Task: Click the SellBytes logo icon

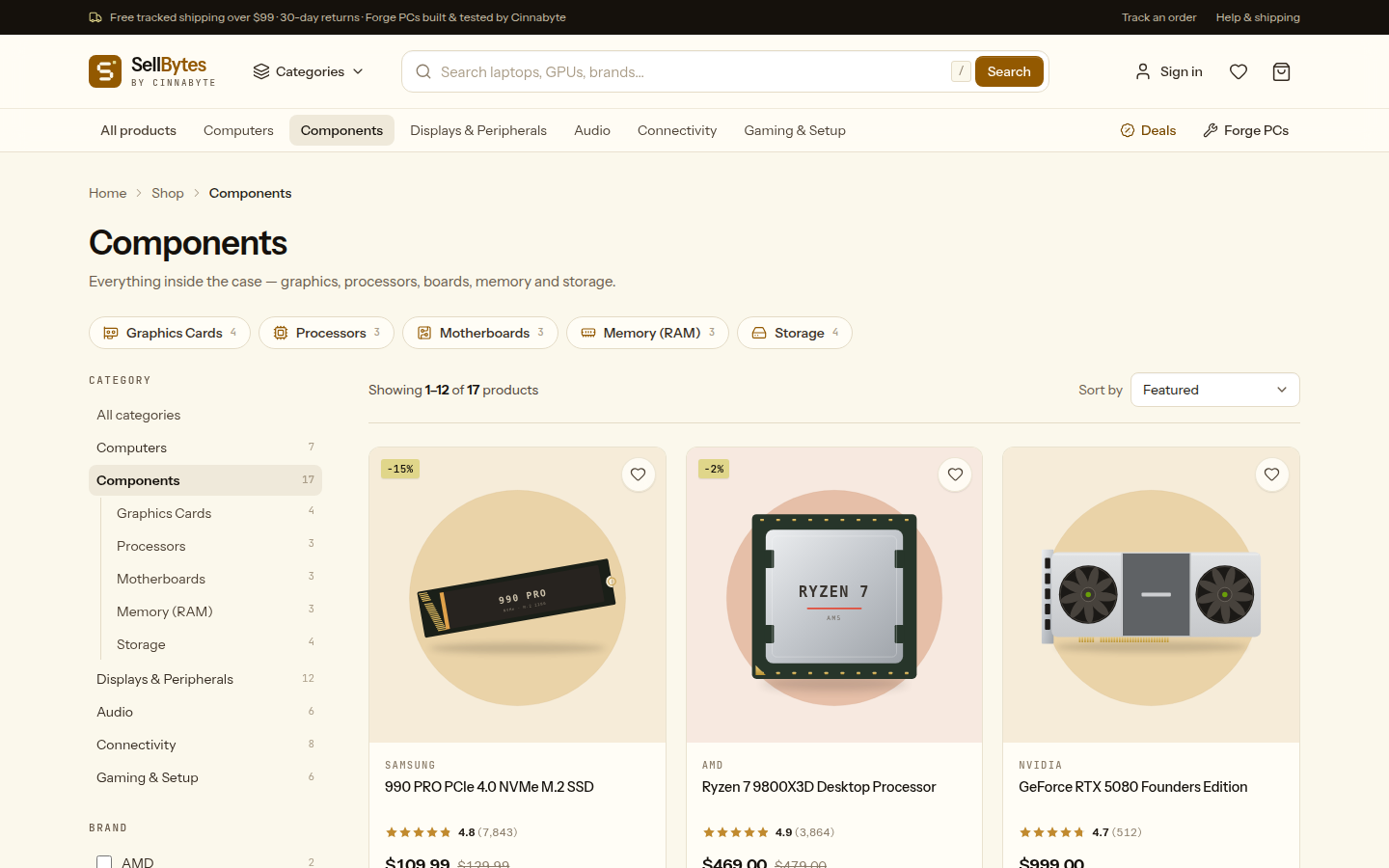Action: tap(105, 71)
